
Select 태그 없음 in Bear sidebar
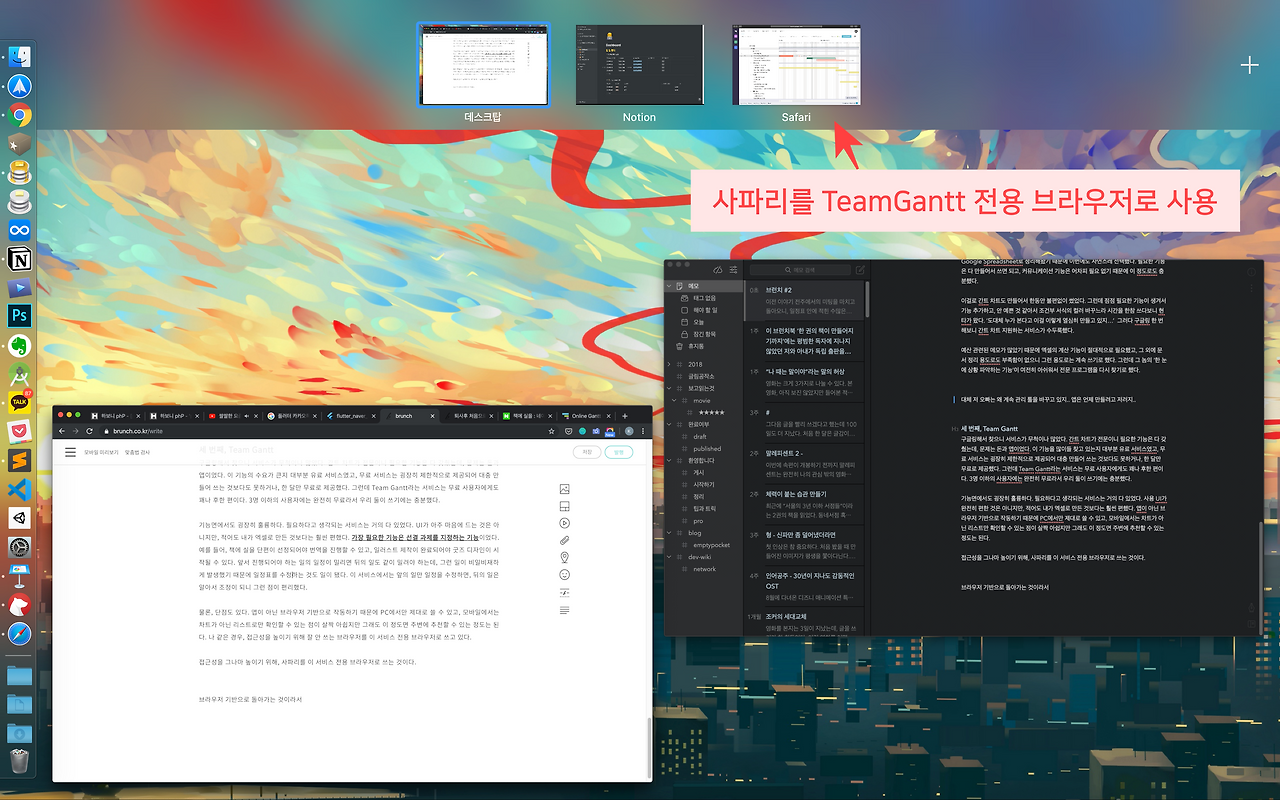point(705,298)
